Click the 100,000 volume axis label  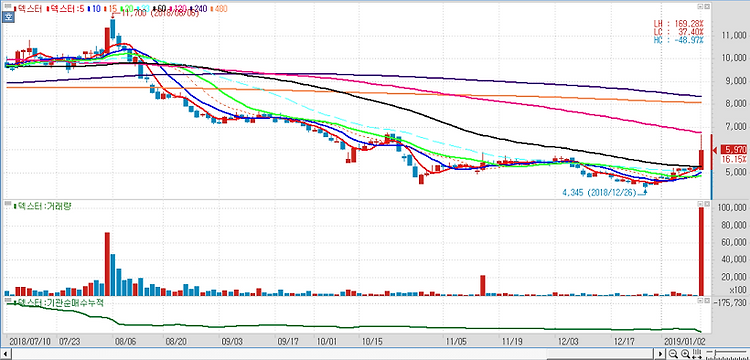point(732,208)
